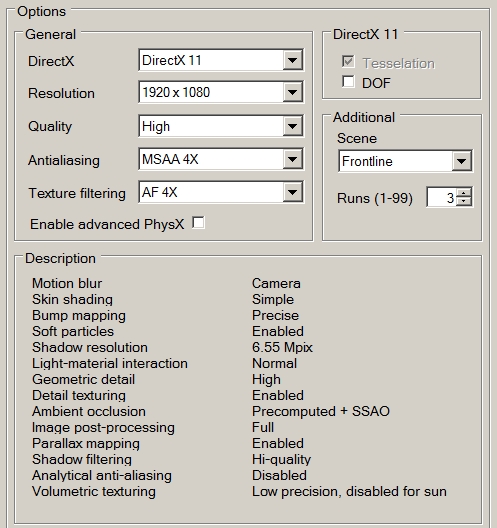The height and width of the screenshot is (528, 497).
Task: Enable the advanced PhysX checkbox
Action: tap(198, 223)
